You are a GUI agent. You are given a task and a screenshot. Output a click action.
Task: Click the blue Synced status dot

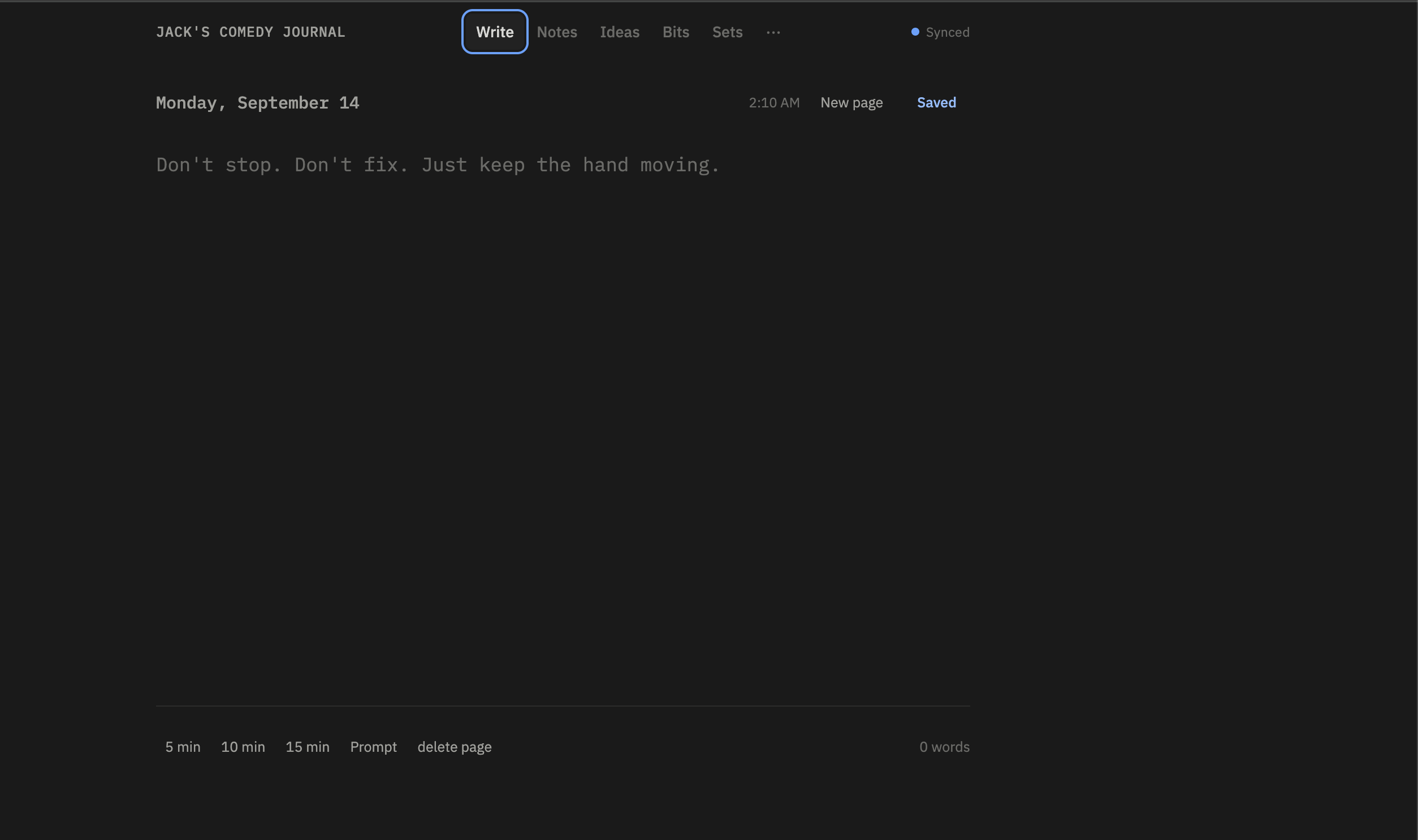(915, 32)
